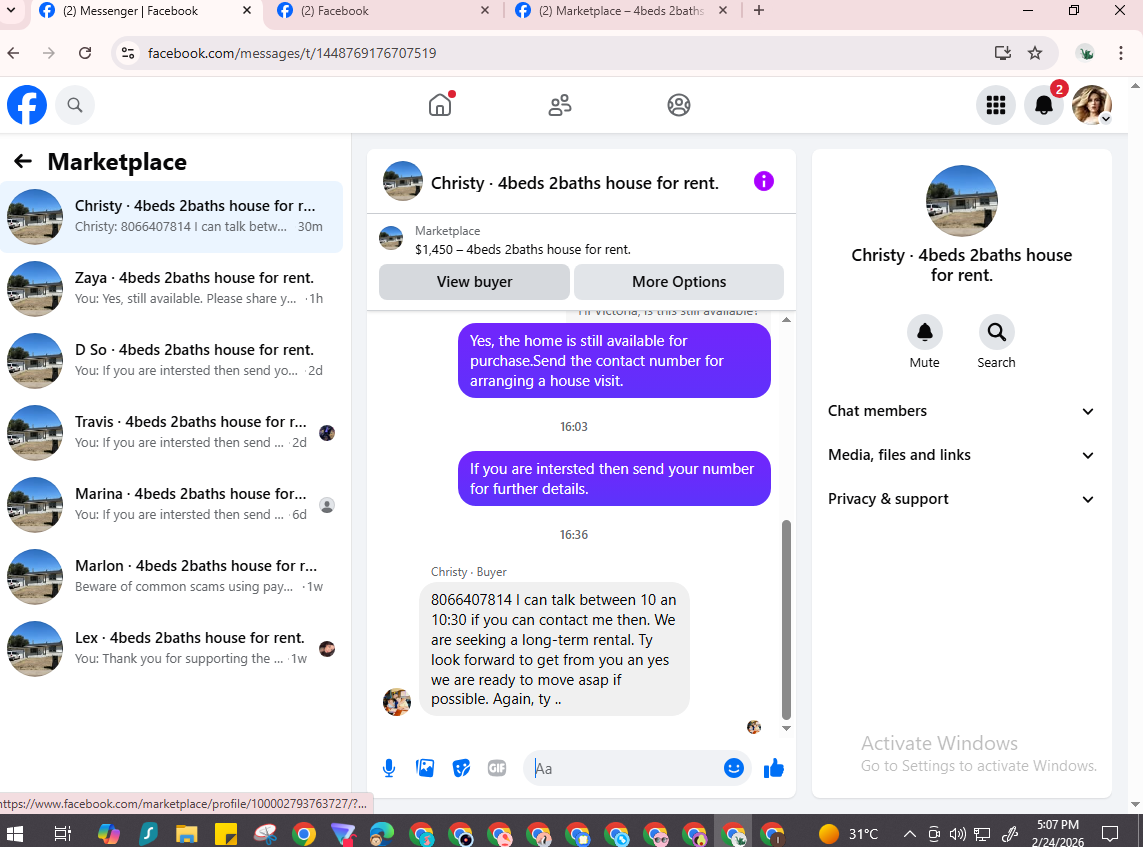This screenshot has width=1143, height=847.
Task: Open Chrome's three-dot menu
Action: click(x=1120, y=52)
